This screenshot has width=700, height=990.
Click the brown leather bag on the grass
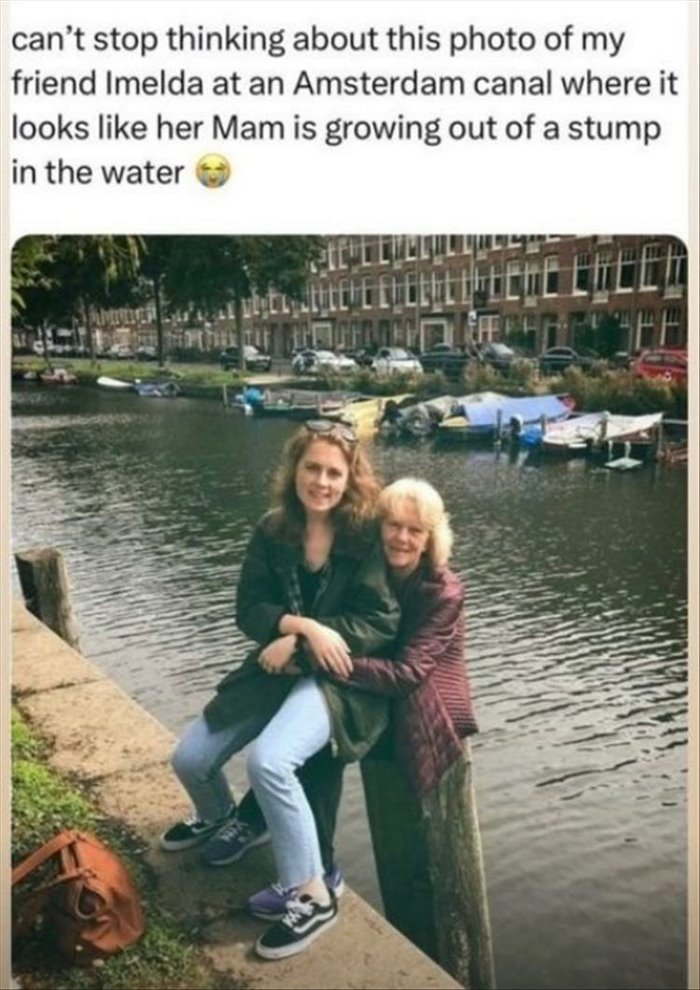(x=77, y=891)
